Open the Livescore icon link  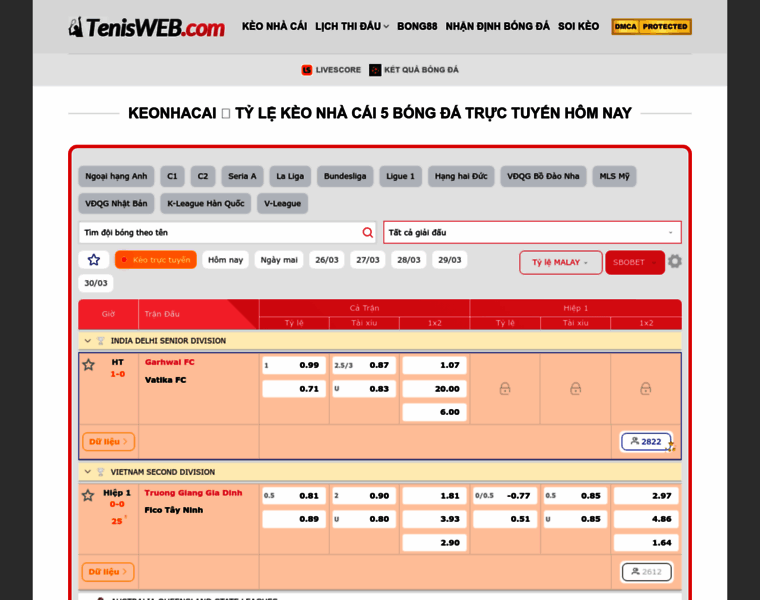tap(307, 70)
